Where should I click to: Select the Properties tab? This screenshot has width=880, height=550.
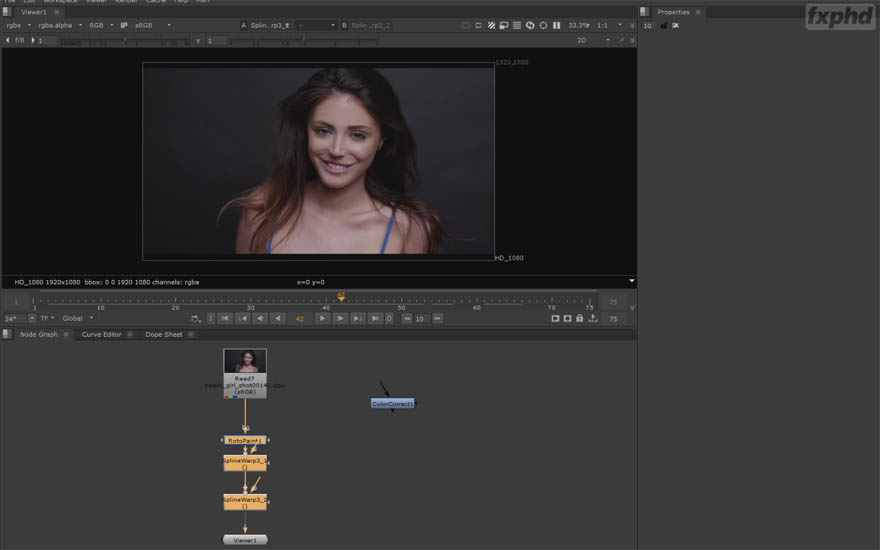coord(673,12)
